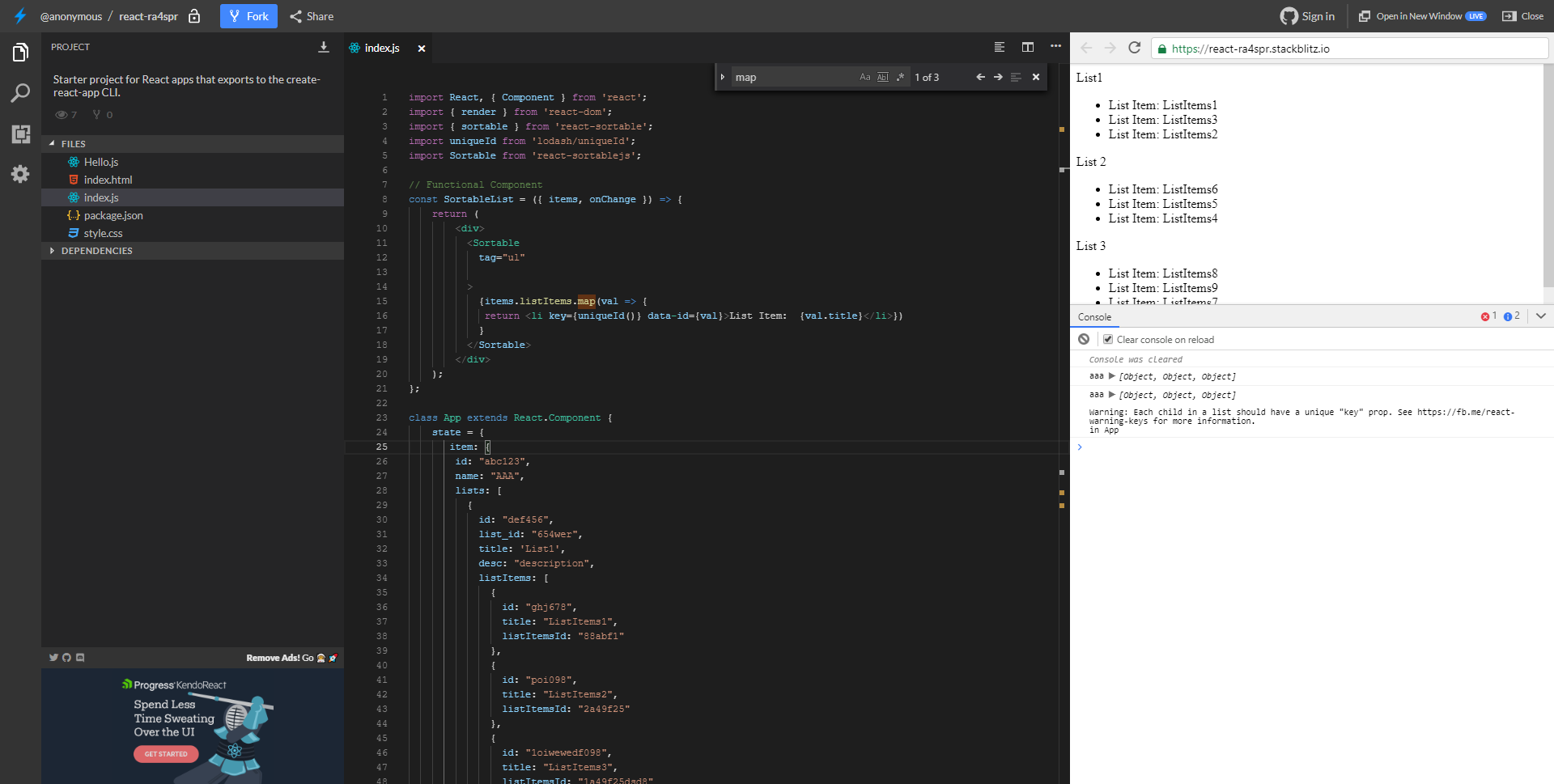The image size is (1554, 784).
Task: Open the settings gear in the sidebar
Action: click(20, 174)
